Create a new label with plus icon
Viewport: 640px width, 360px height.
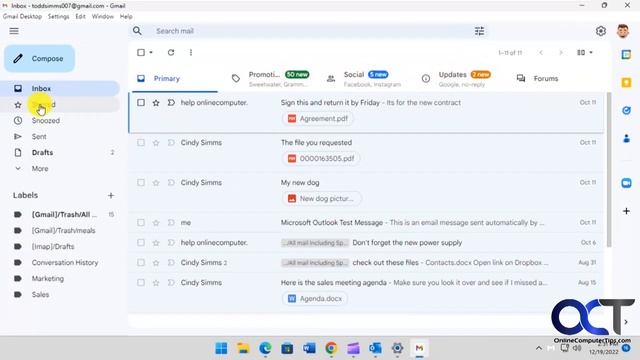tap(111, 196)
